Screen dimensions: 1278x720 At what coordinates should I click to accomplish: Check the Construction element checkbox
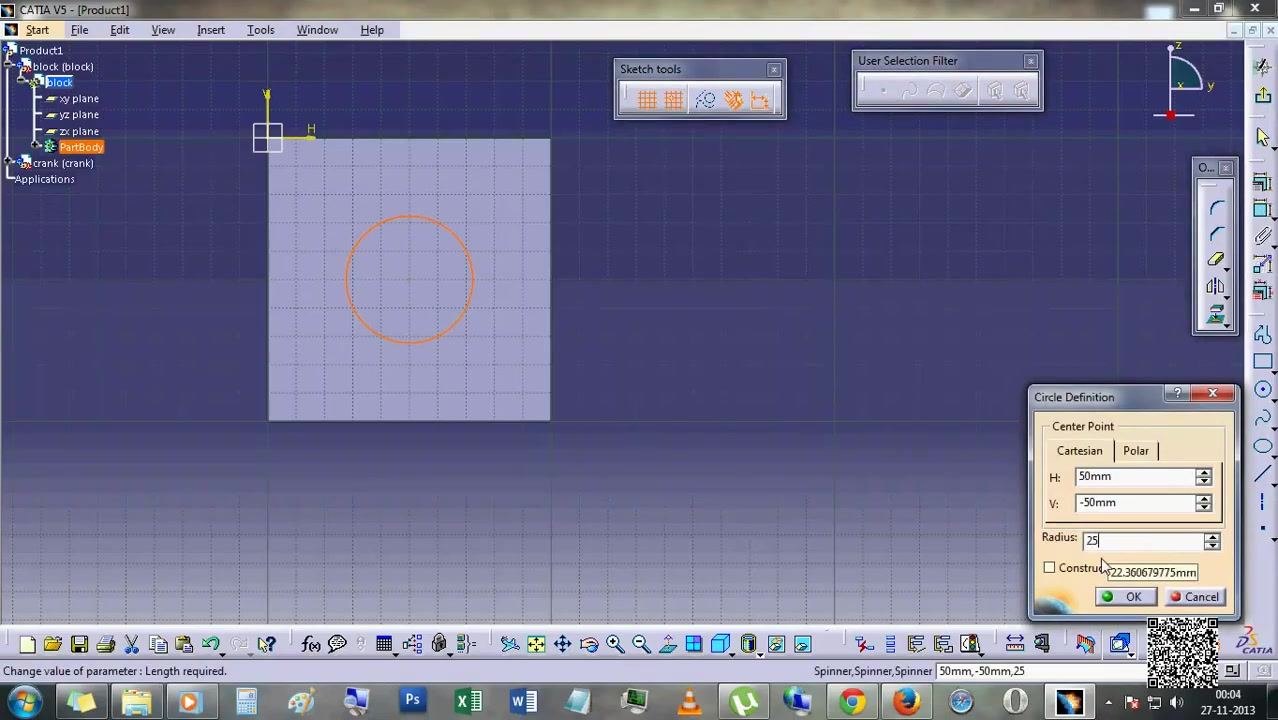point(1049,568)
